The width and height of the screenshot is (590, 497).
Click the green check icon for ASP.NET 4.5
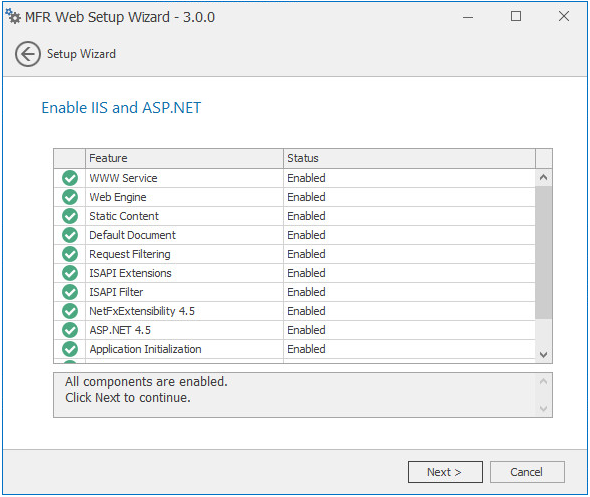[70, 330]
